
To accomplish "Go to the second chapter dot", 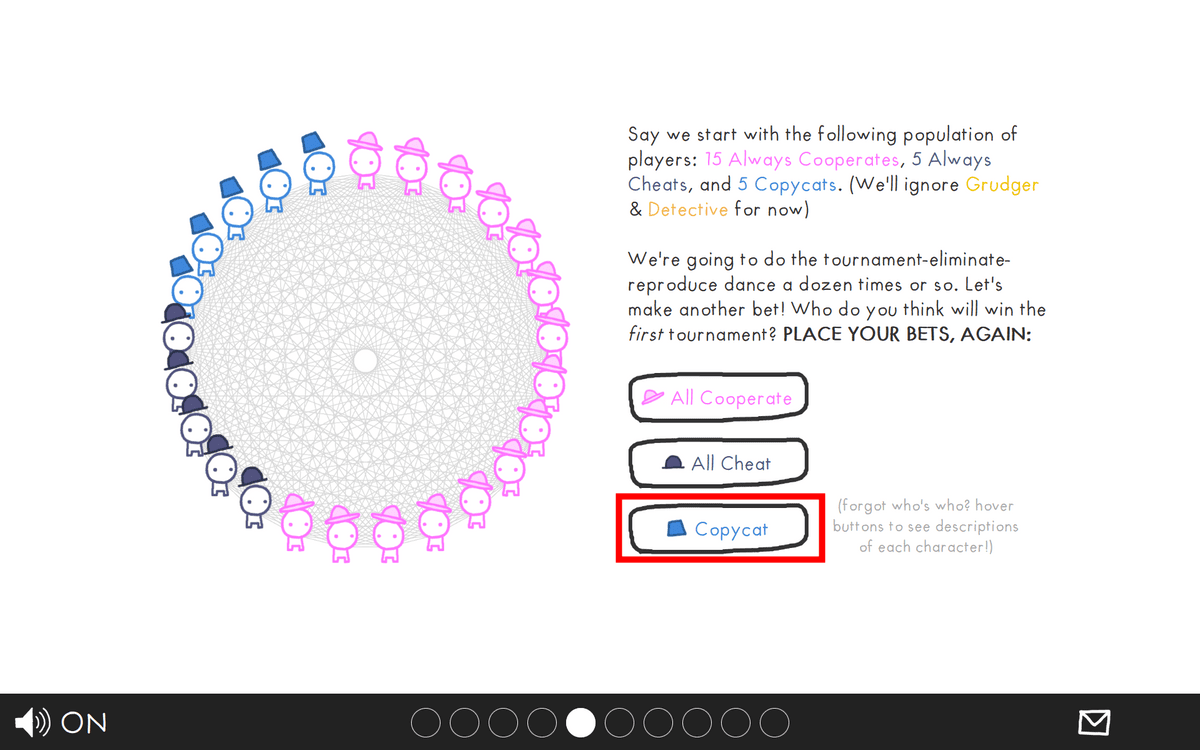I will 464,722.
